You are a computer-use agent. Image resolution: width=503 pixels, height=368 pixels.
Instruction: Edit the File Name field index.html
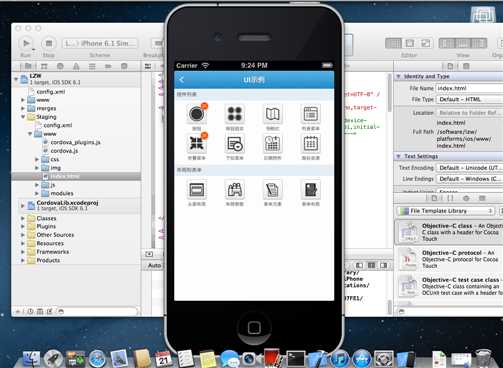[x=469, y=88]
